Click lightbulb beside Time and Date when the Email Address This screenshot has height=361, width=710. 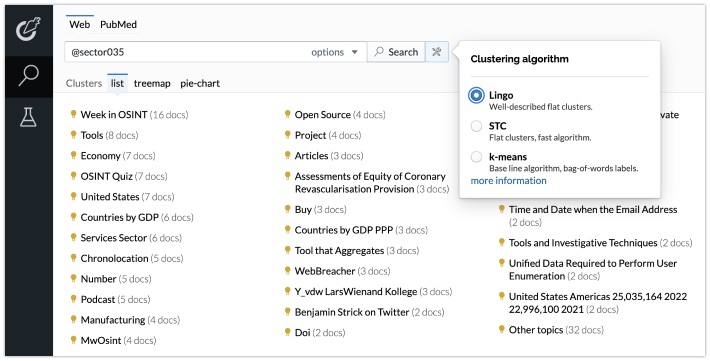(x=501, y=208)
